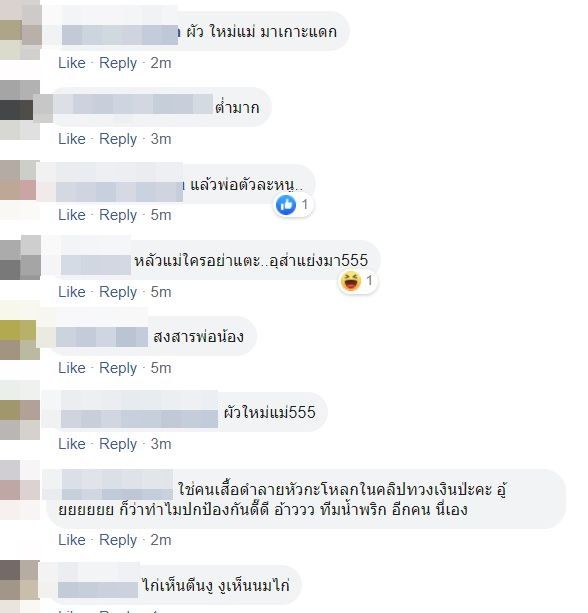Like the 'ผัวใหม่แม่555' comment
Image resolution: width=588 pixels, height=613 pixels.
tap(72, 444)
